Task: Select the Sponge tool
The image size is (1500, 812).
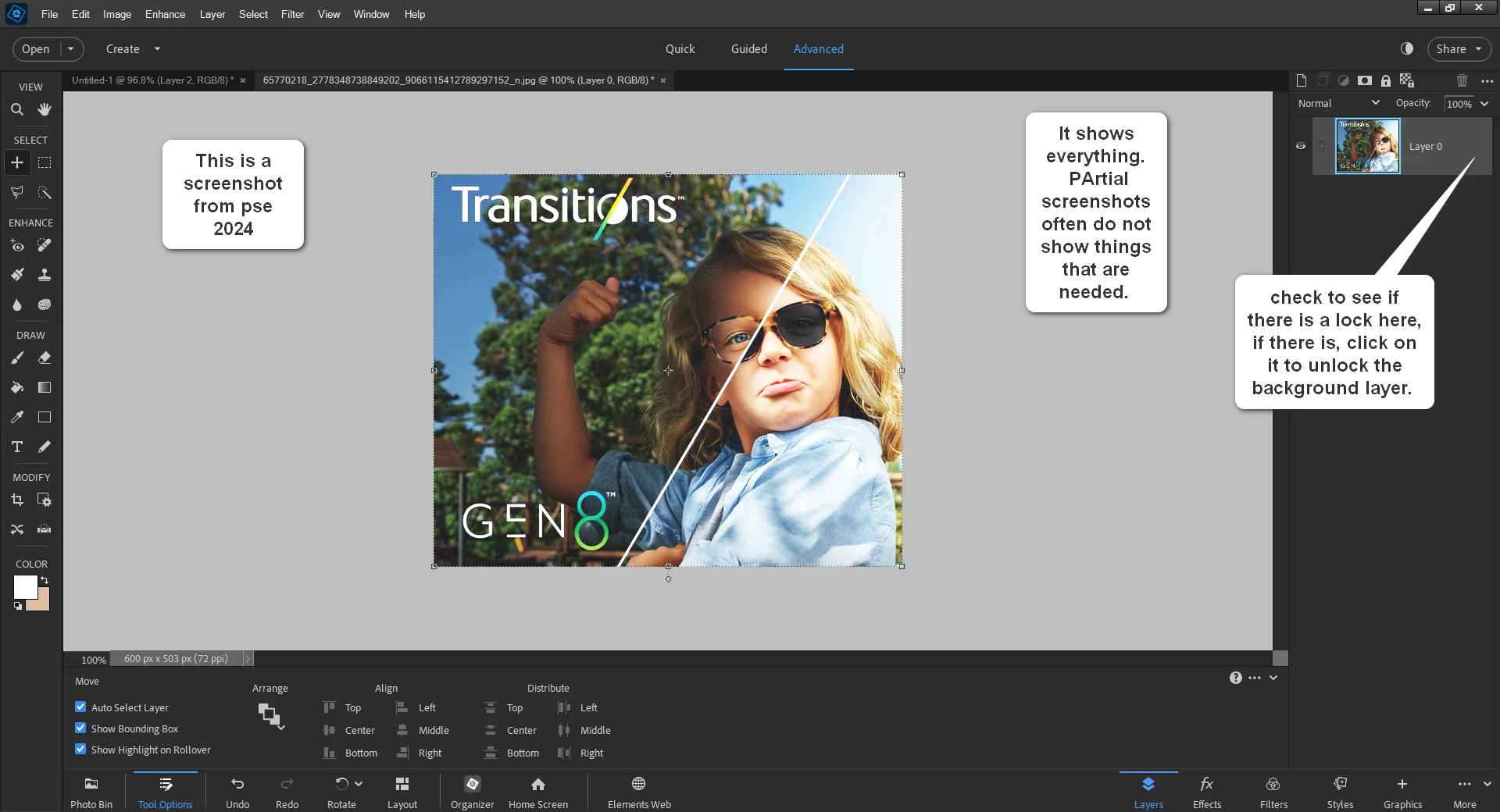Action: (45, 304)
